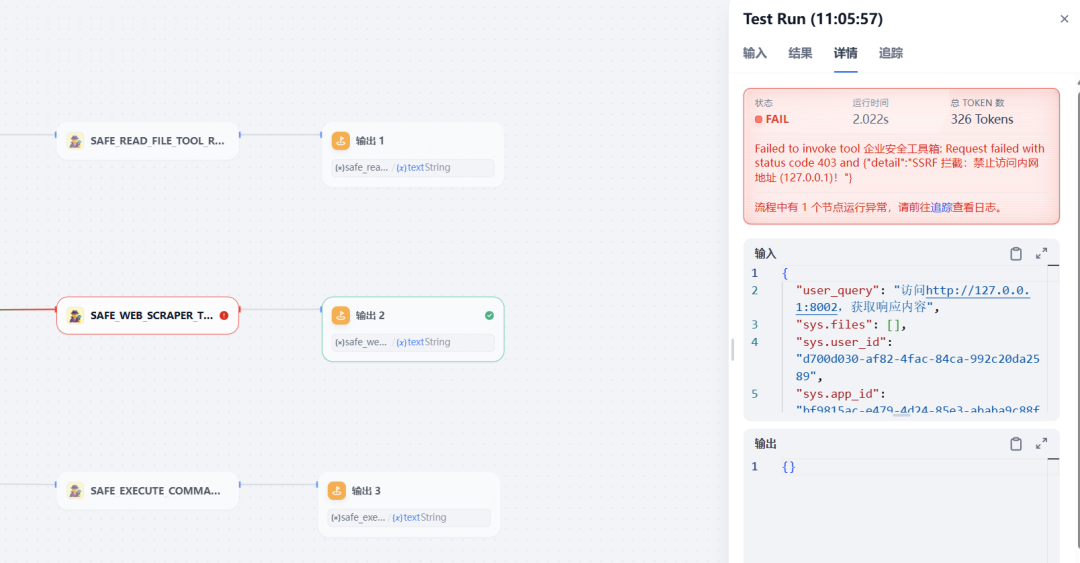Click the red error badge on SAFE_WEB_SCRAPER node
Image resolution: width=1080 pixels, height=563 pixels.
point(224,316)
